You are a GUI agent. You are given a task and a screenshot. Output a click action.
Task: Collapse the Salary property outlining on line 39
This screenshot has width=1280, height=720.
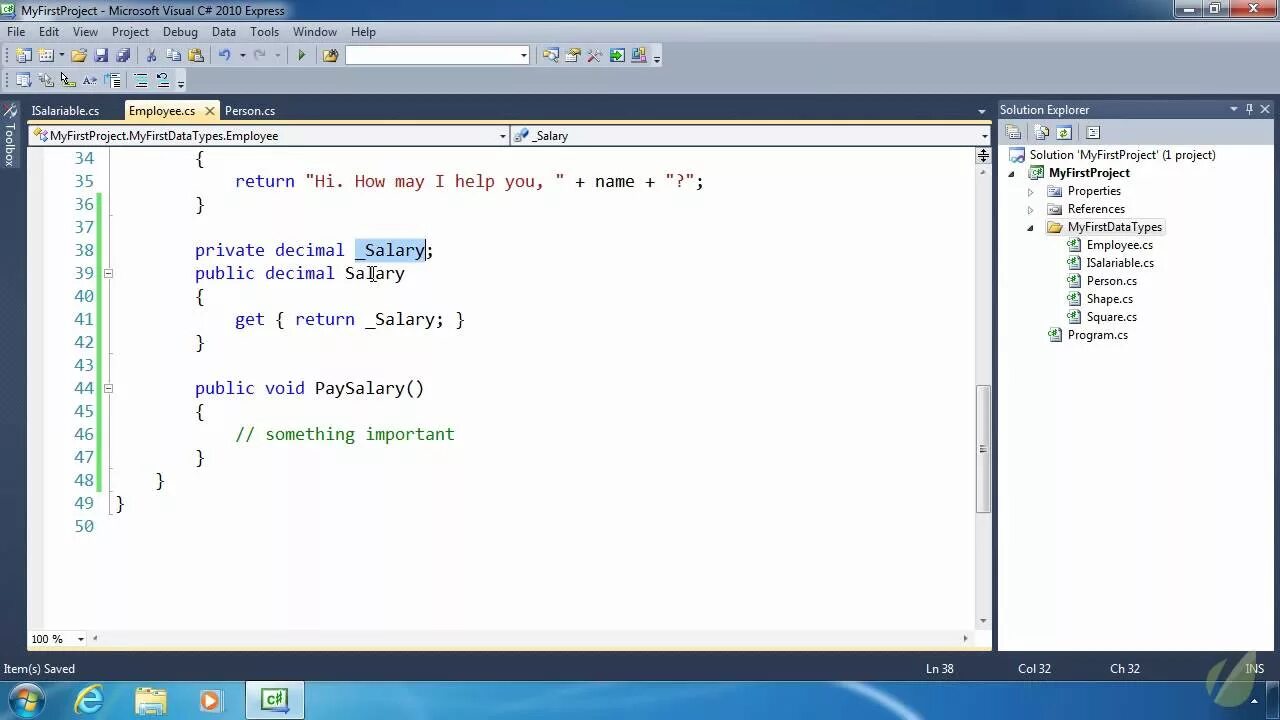point(108,273)
